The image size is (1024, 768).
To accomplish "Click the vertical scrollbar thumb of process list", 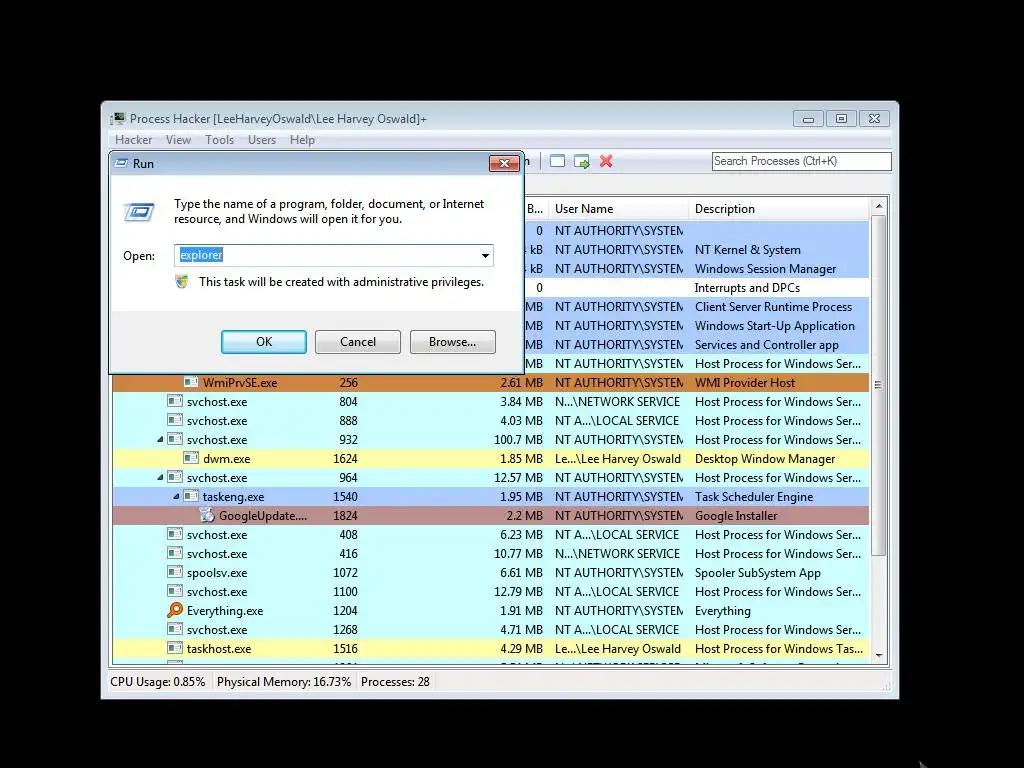I will 879,385.
